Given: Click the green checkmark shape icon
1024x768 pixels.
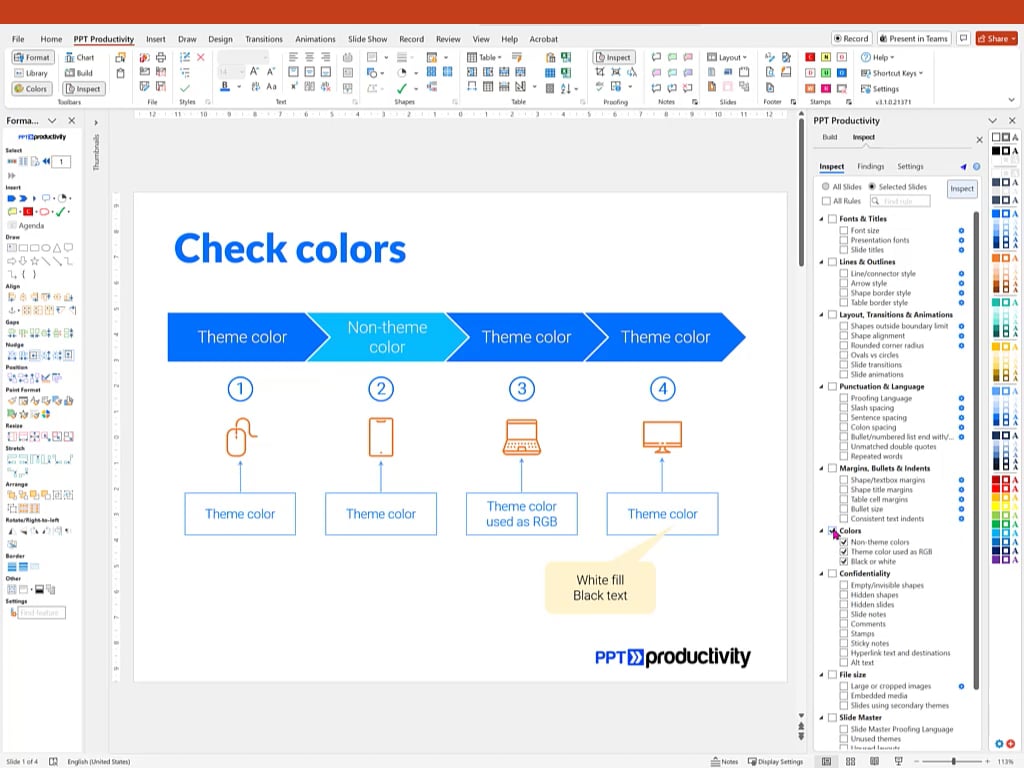Looking at the screenshot, I should (402, 88).
